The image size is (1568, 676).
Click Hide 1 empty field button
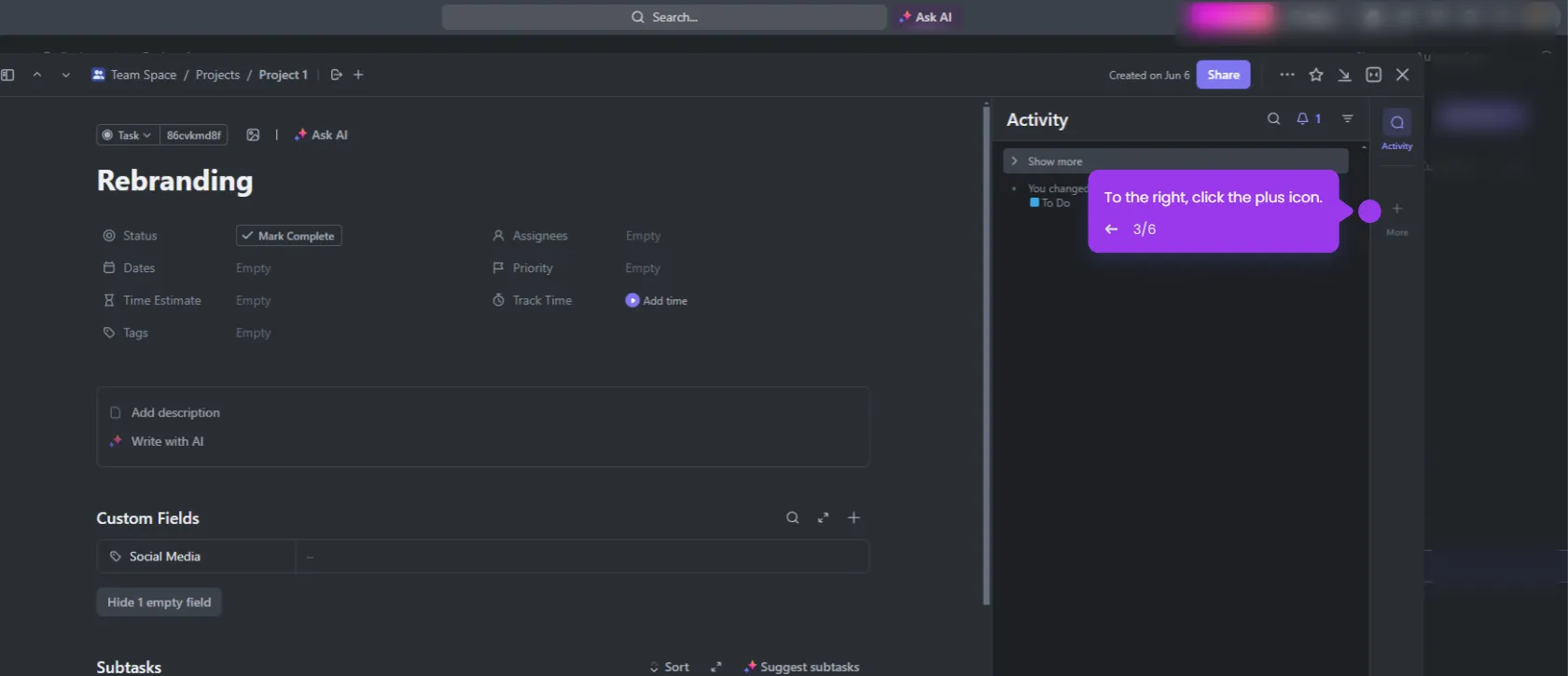160,602
